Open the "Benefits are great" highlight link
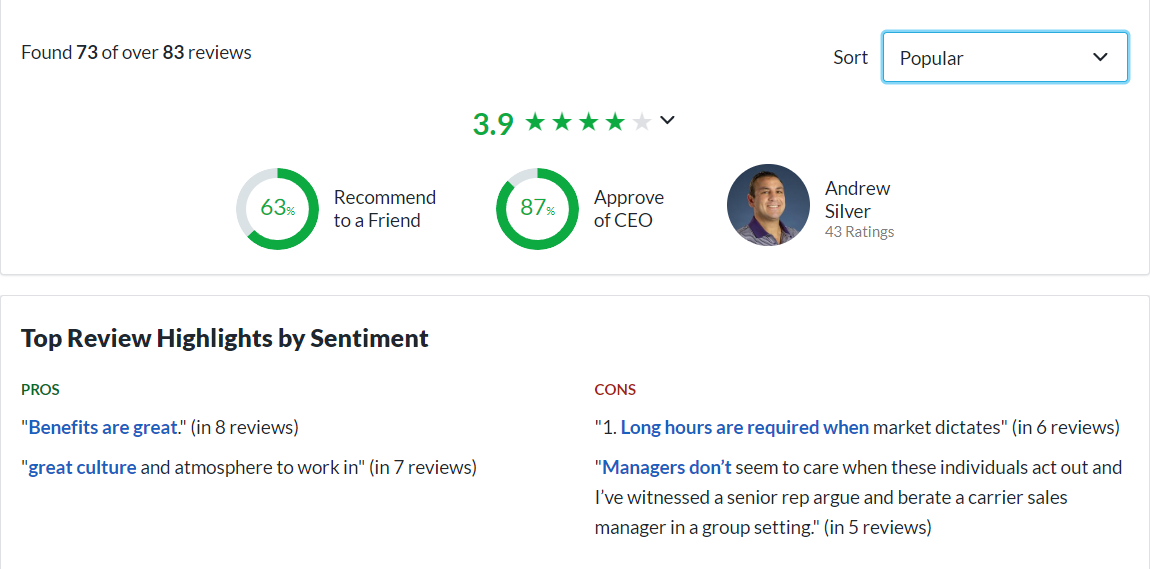The height and width of the screenshot is (569, 1150). (103, 427)
